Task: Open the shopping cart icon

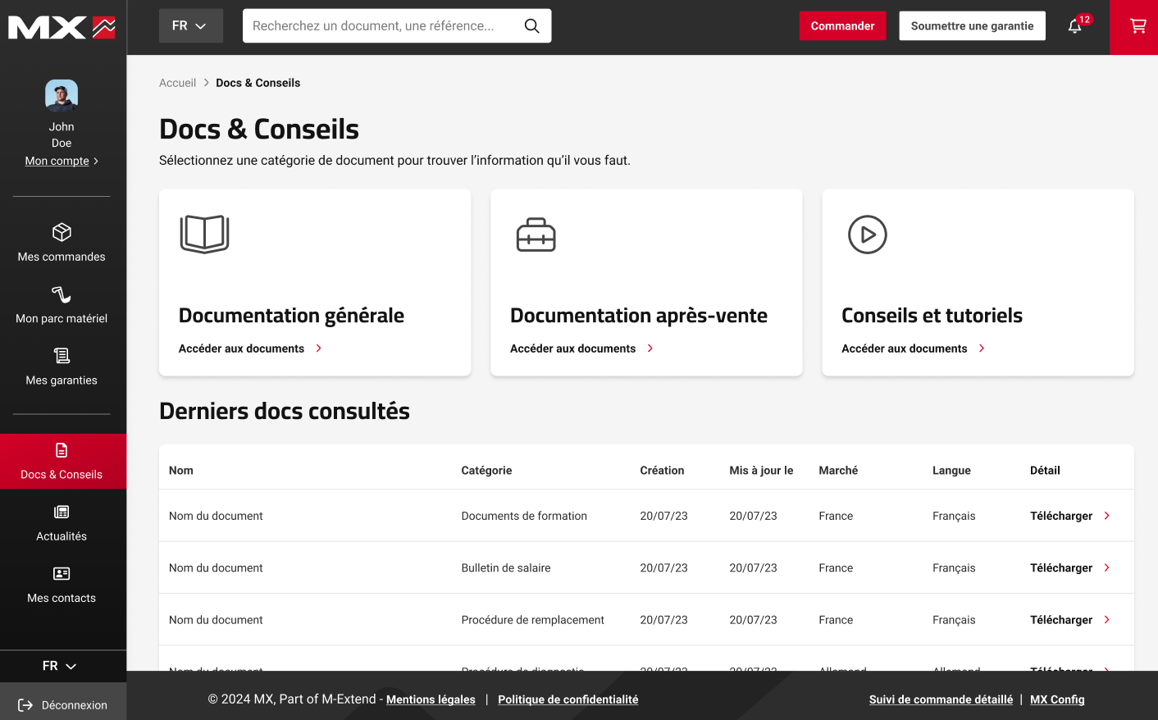Action: pos(1134,27)
